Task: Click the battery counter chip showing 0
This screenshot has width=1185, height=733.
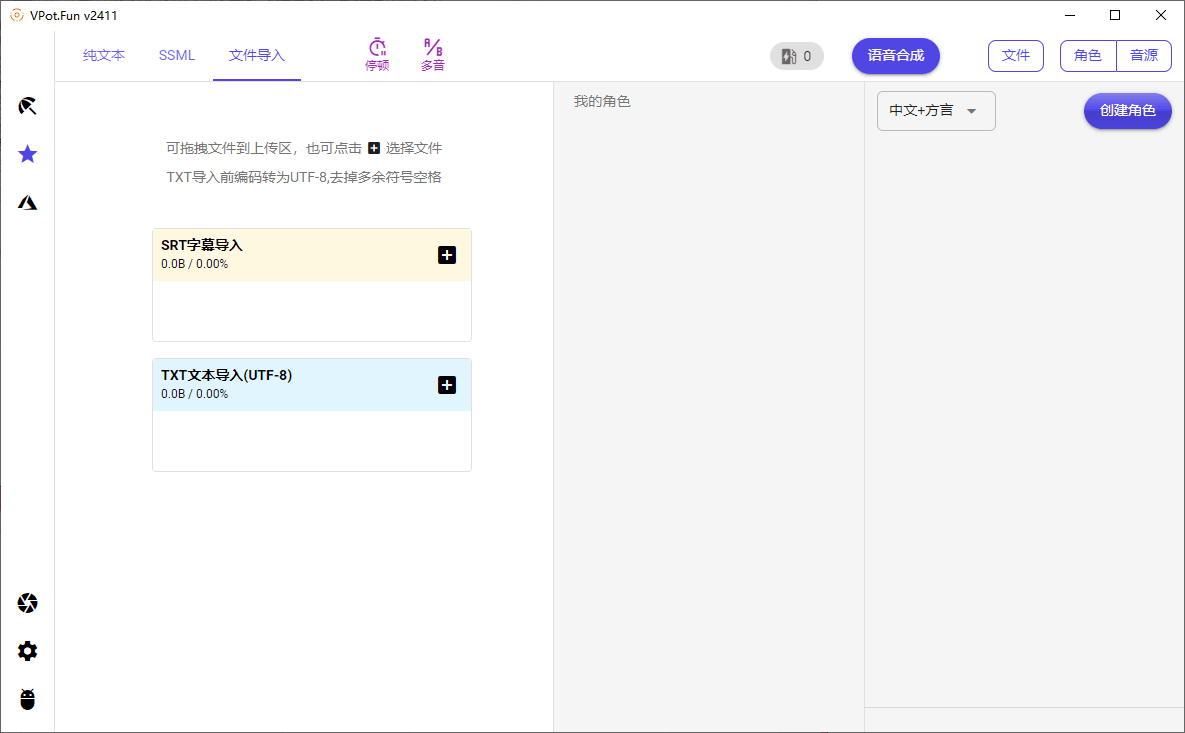Action: point(797,56)
